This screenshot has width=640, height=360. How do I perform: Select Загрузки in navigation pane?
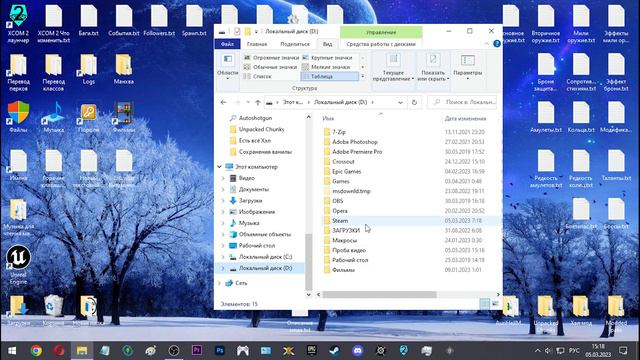(250, 200)
